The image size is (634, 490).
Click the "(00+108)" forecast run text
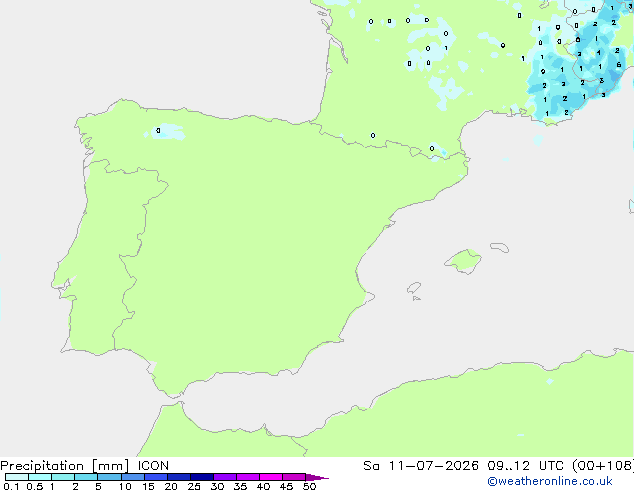coord(603,466)
